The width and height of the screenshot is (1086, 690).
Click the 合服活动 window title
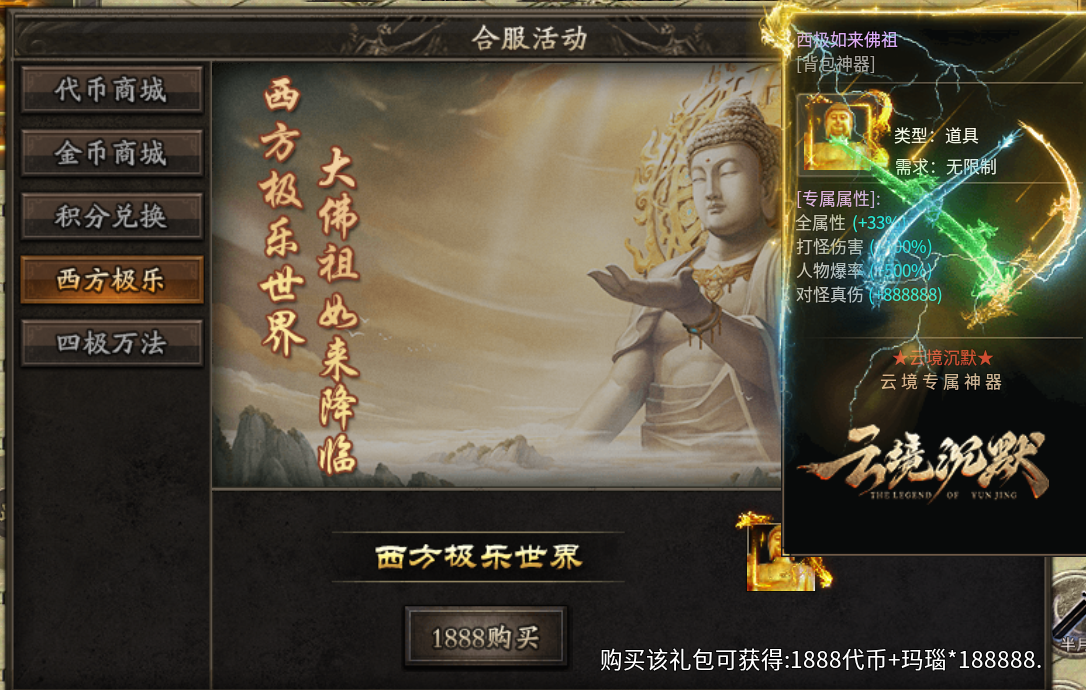[x=530, y=38]
